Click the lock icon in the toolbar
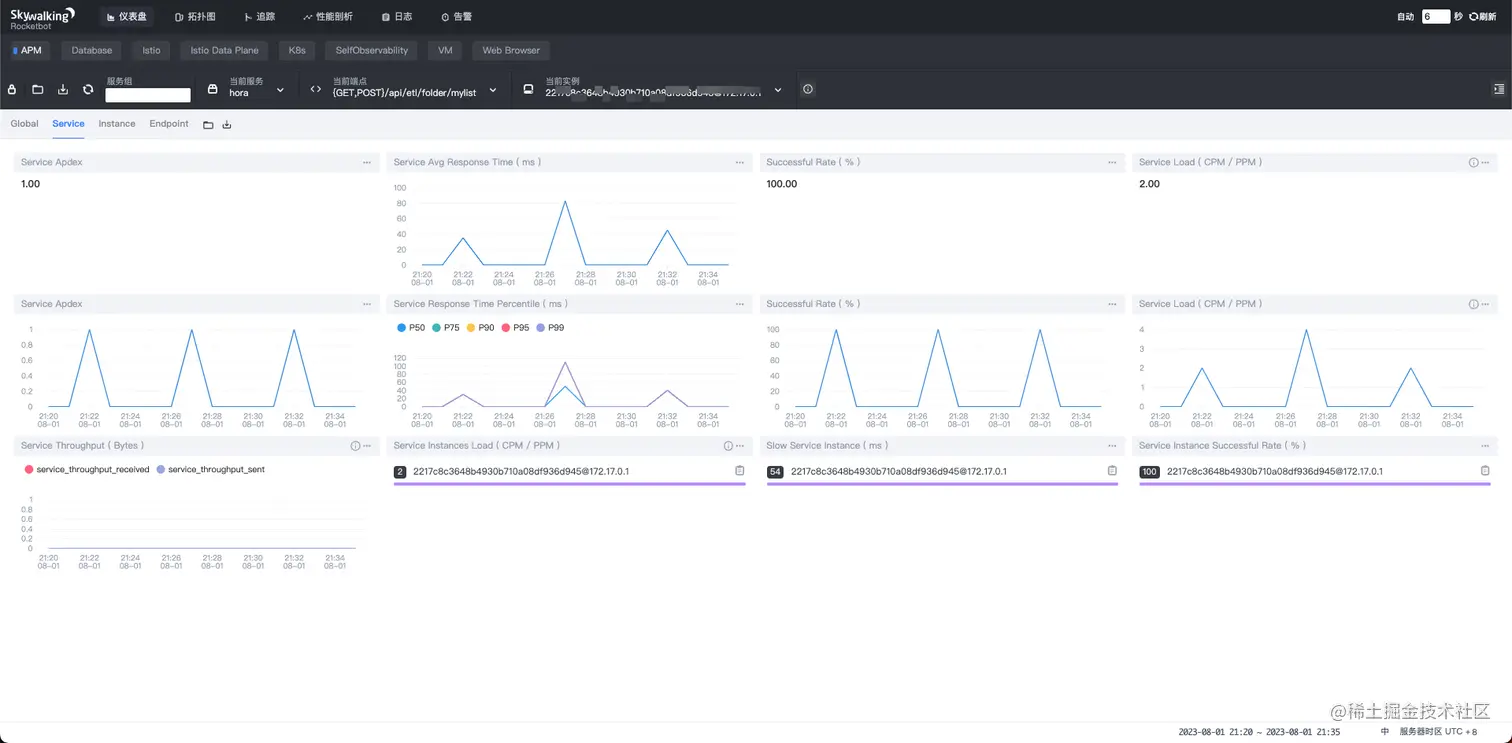The width and height of the screenshot is (1512, 743). [x=12, y=89]
